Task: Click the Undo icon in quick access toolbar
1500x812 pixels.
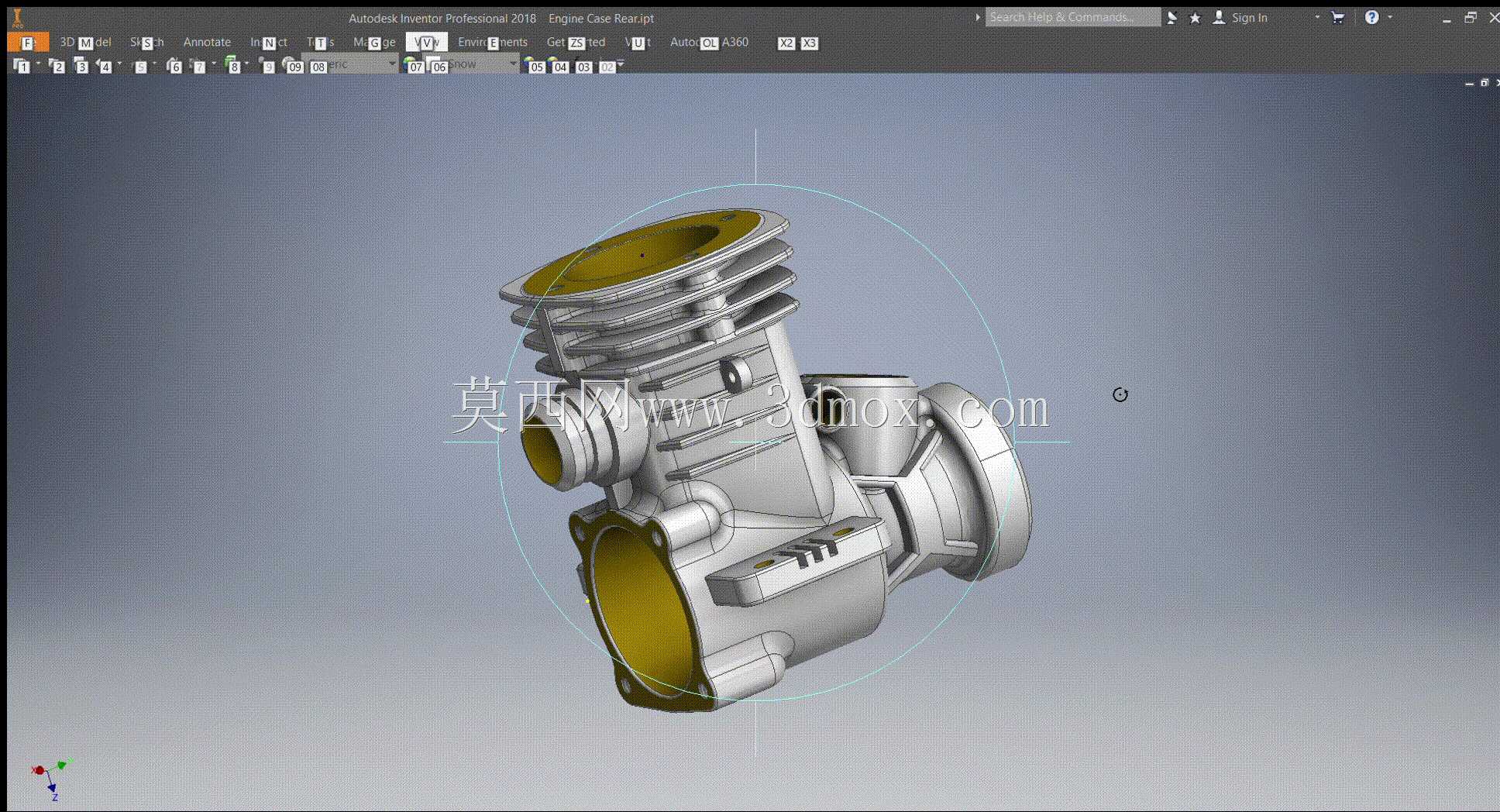Action: pos(104,65)
